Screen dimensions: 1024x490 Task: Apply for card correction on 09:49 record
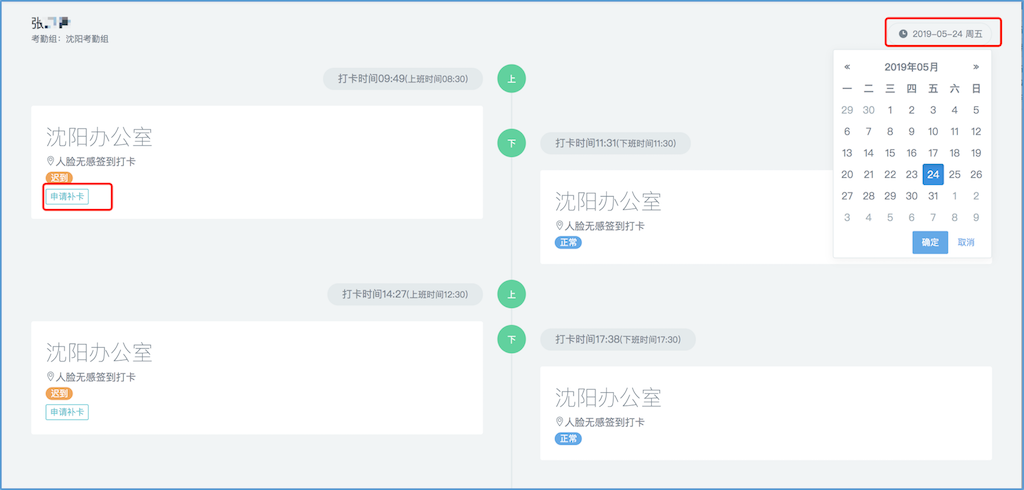pos(67,196)
